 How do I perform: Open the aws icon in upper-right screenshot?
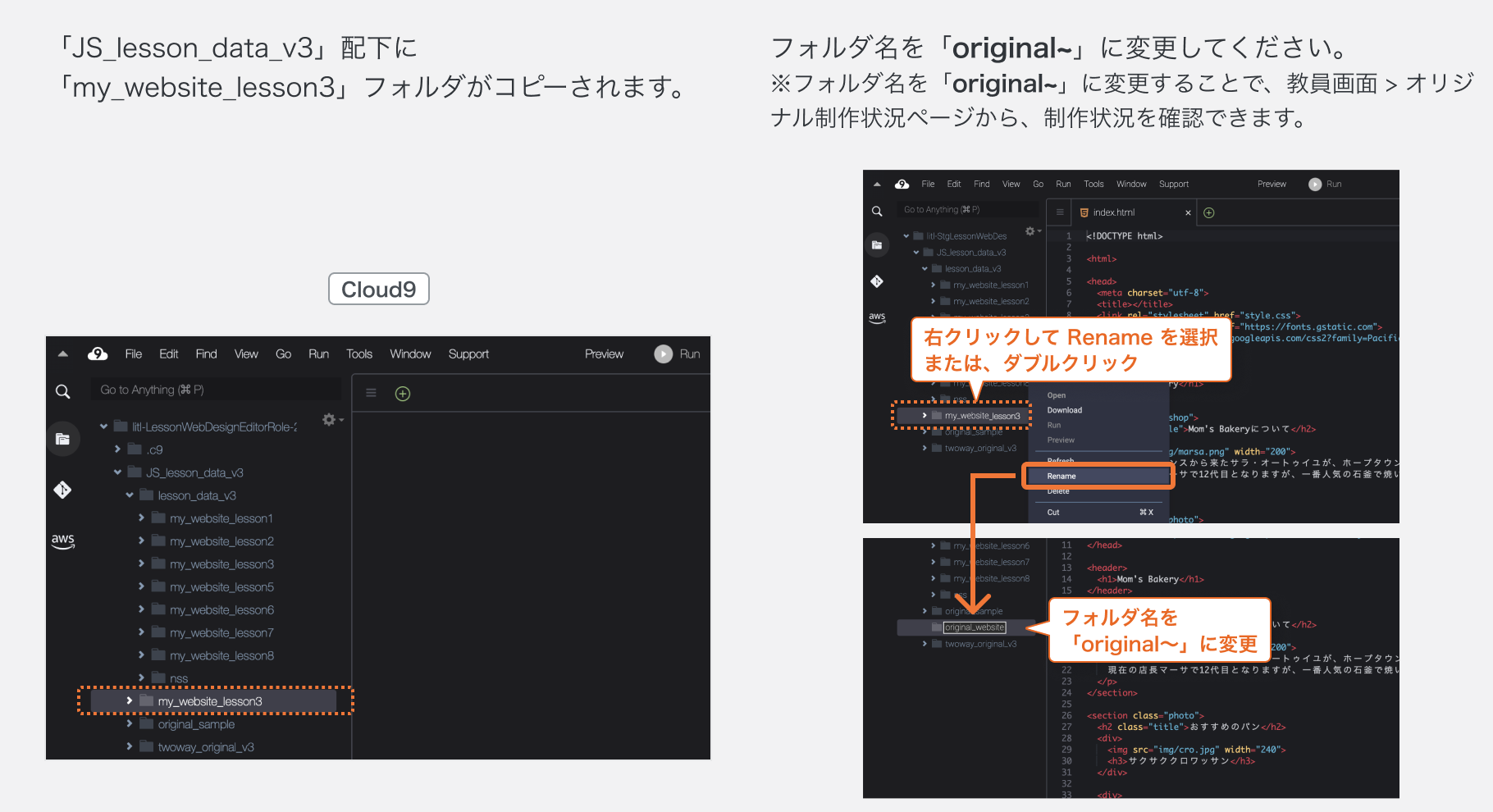tap(877, 317)
